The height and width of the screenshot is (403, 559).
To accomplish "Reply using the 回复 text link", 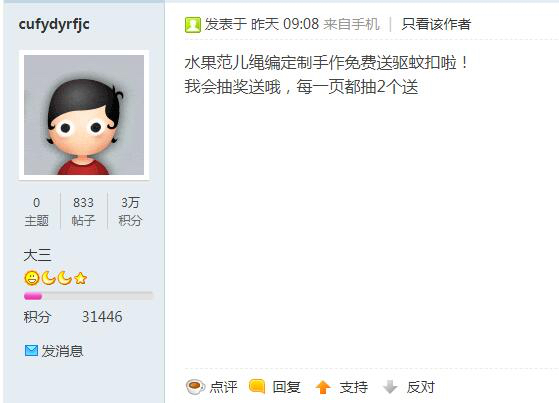I will click(x=286, y=387).
